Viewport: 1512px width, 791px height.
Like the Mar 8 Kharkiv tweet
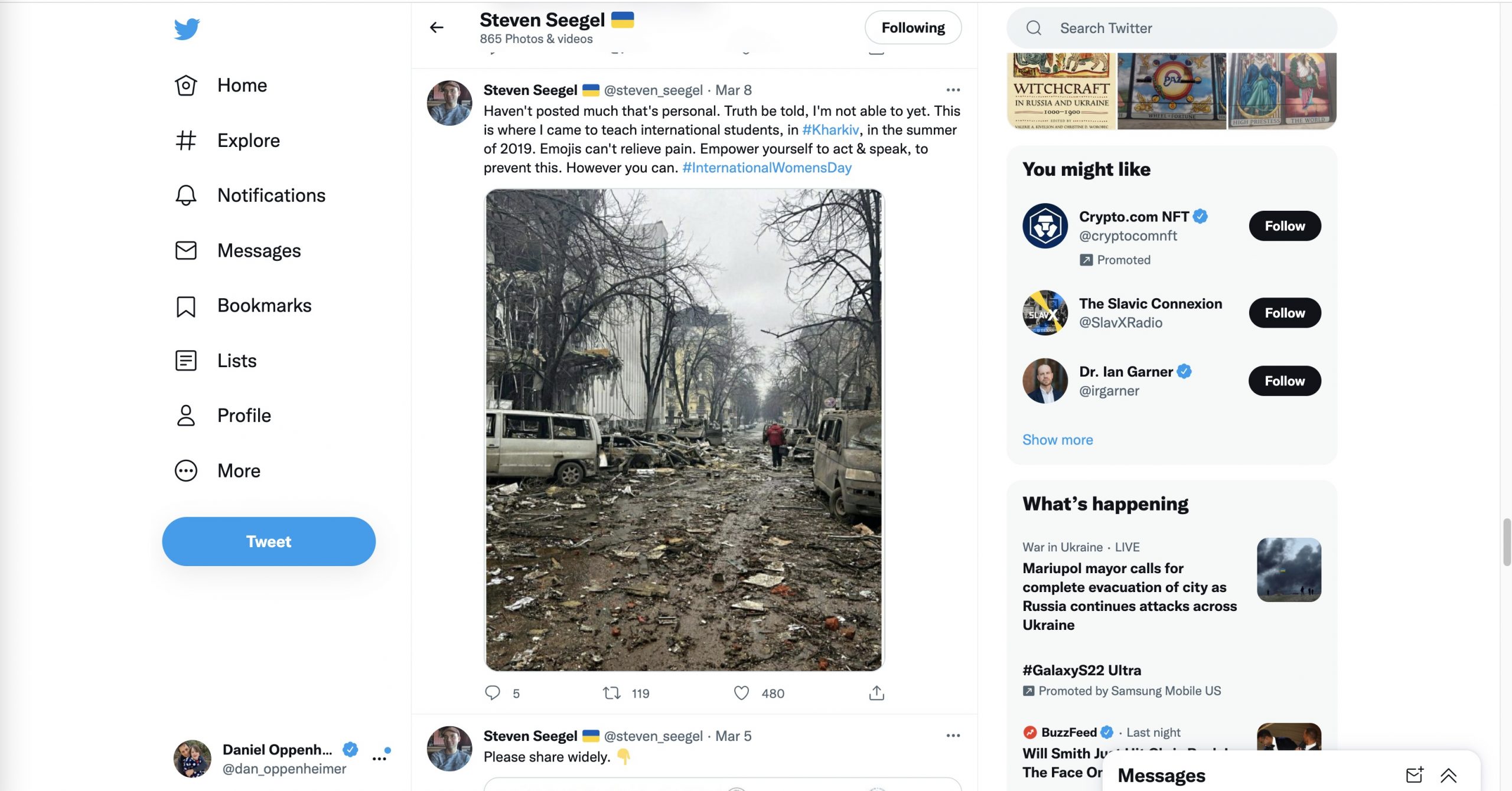tap(741, 692)
